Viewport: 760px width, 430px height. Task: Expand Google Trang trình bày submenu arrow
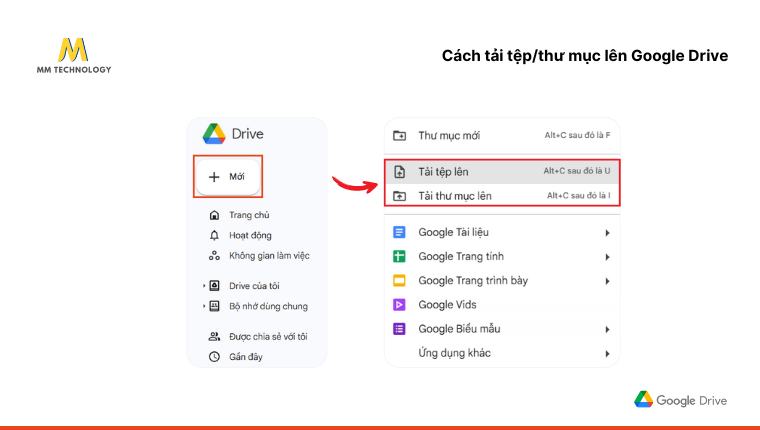tap(607, 281)
